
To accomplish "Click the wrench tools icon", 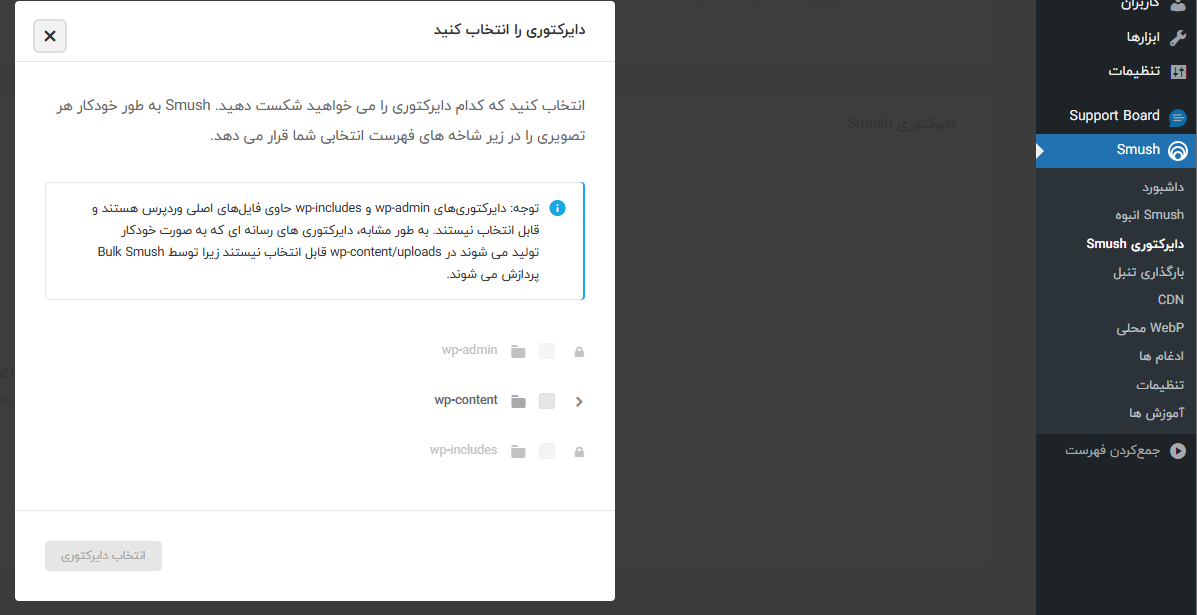I will (x=1179, y=37).
